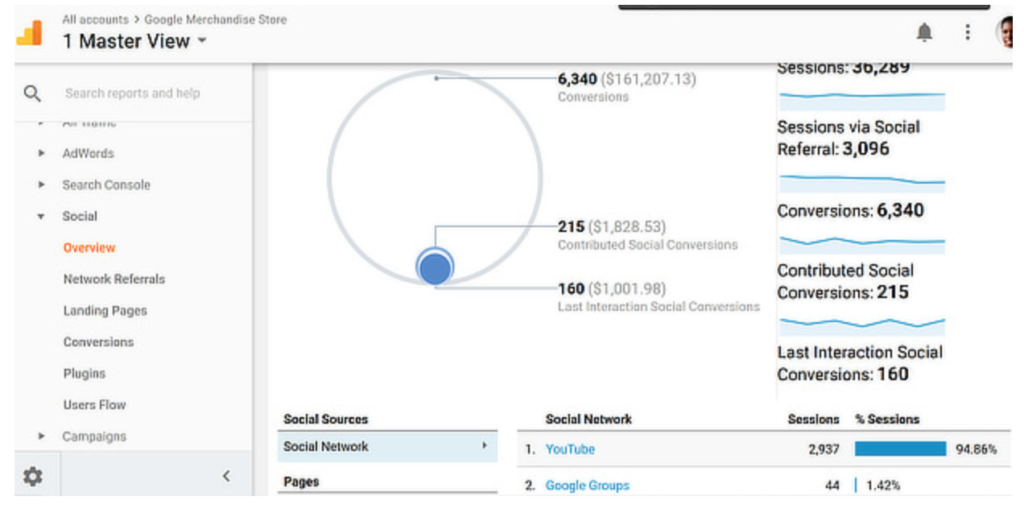Open the three-dot more options menu

pyautogui.click(x=968, y=33)
